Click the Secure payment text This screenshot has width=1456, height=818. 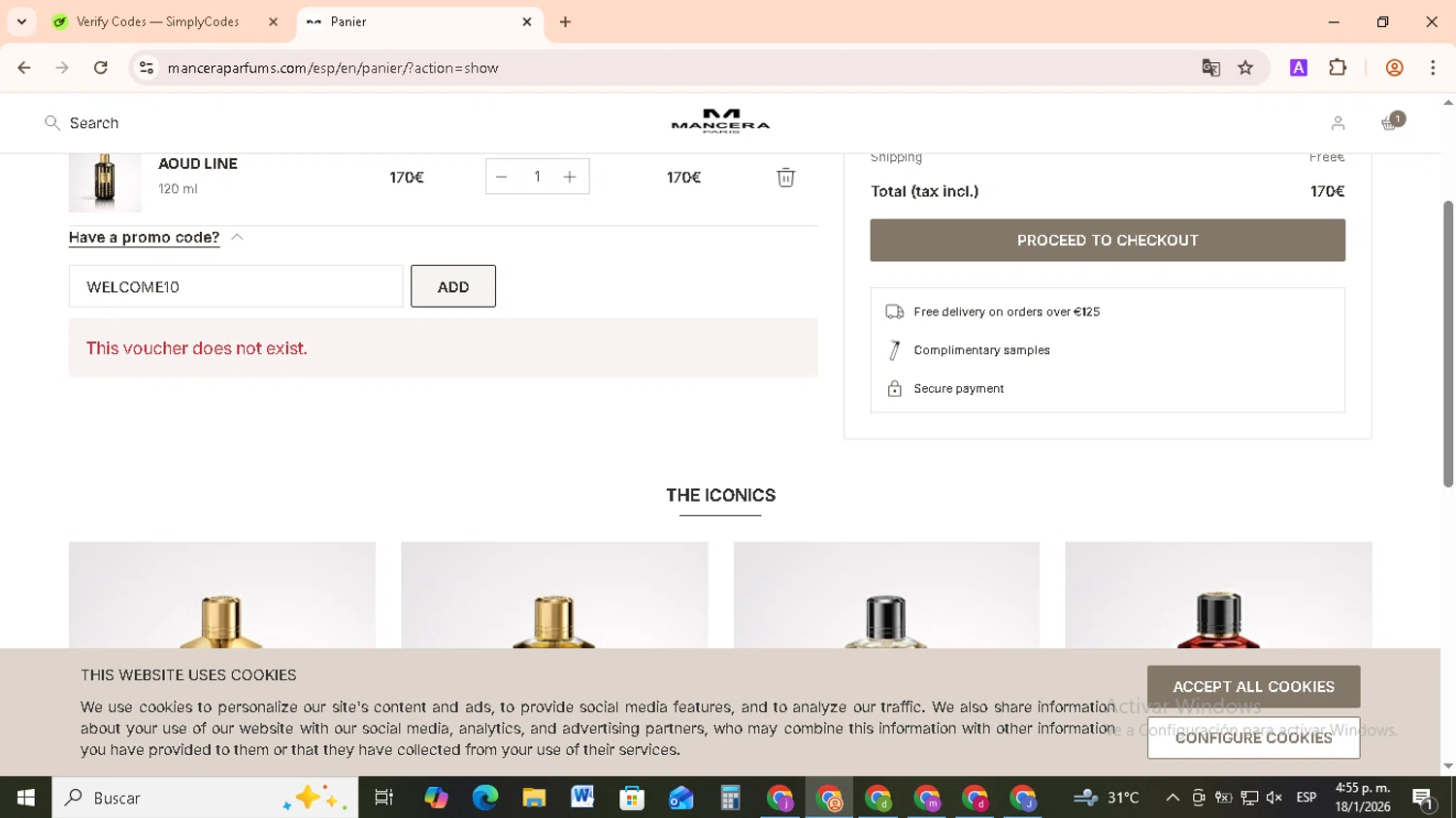pyautogui.click(x=958, y=388)
